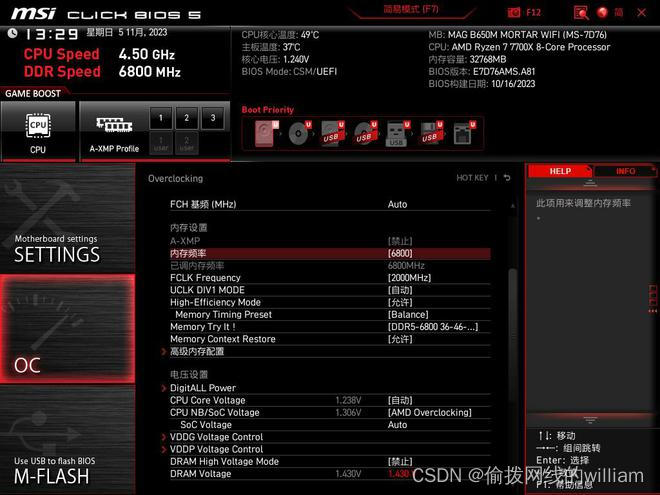This screenshot has height=495, width=660.
Task: Switch to EZ mode (F7)
Action: tap(411, 9)
